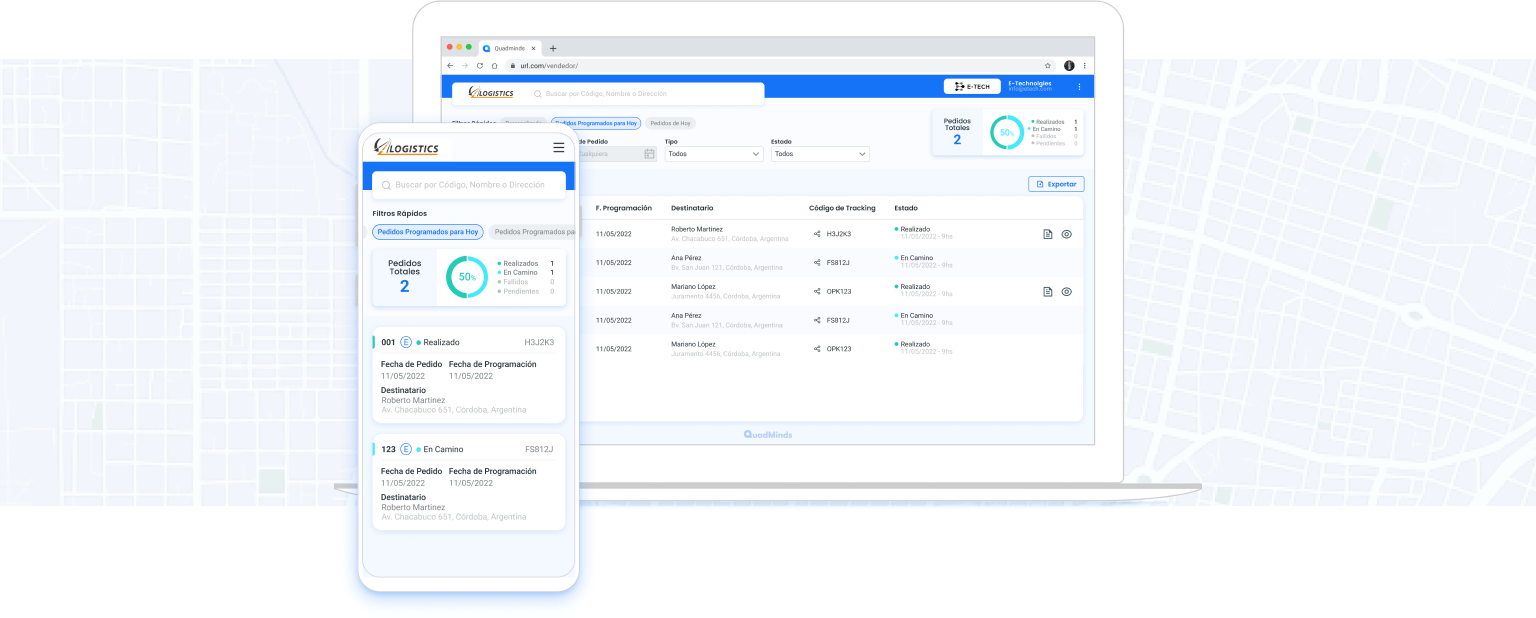Image resolution: width=1536 pixels, height=618 pixels.
Task: Open the mobile hamburger menu
Action: click(558, 148)
